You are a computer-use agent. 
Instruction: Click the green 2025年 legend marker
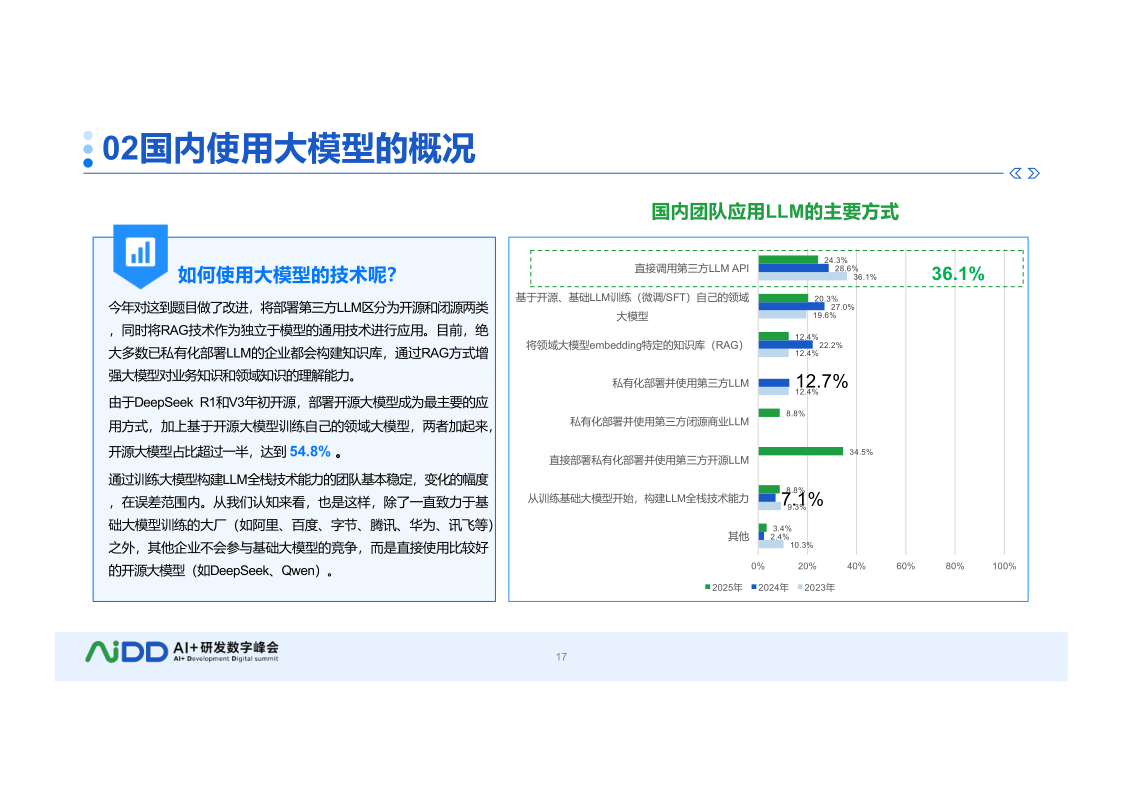click(x=708, y=587)
